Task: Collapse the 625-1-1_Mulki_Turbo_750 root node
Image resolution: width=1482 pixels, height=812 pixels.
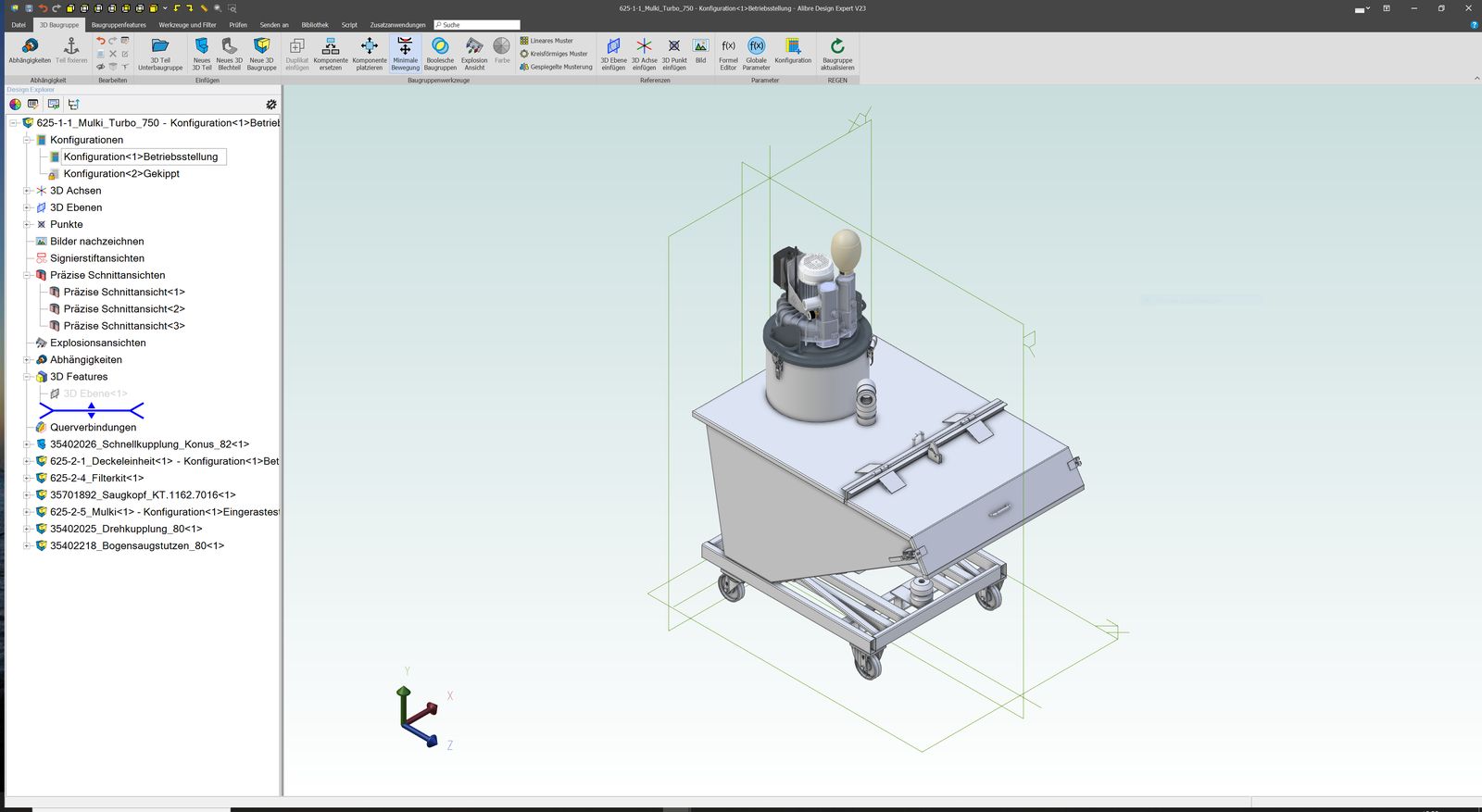Action: pos(14,123)
